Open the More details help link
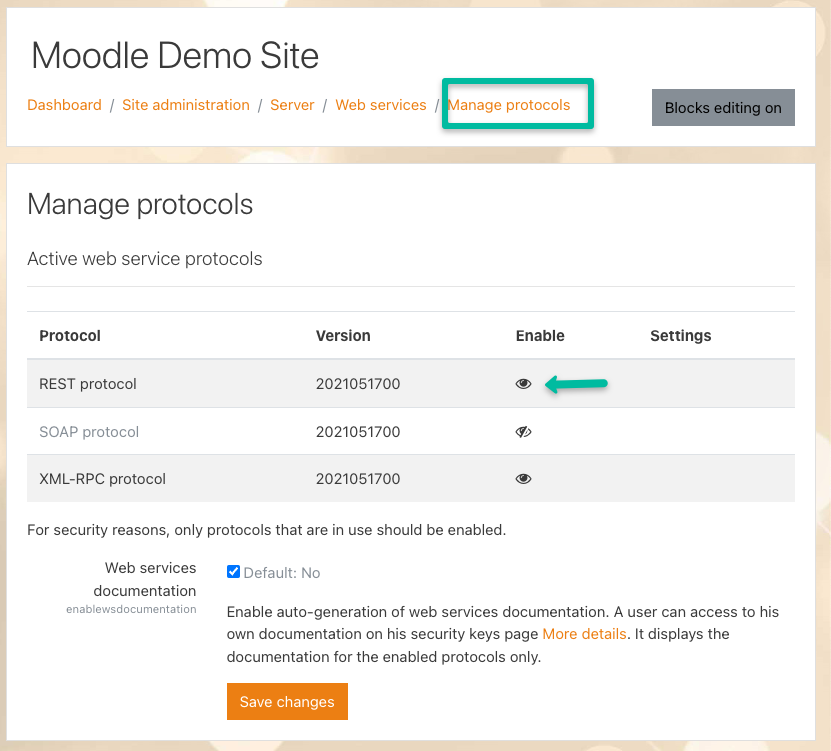Image resolution: width=831 pixels, height=751 pixels. point(583,634)
